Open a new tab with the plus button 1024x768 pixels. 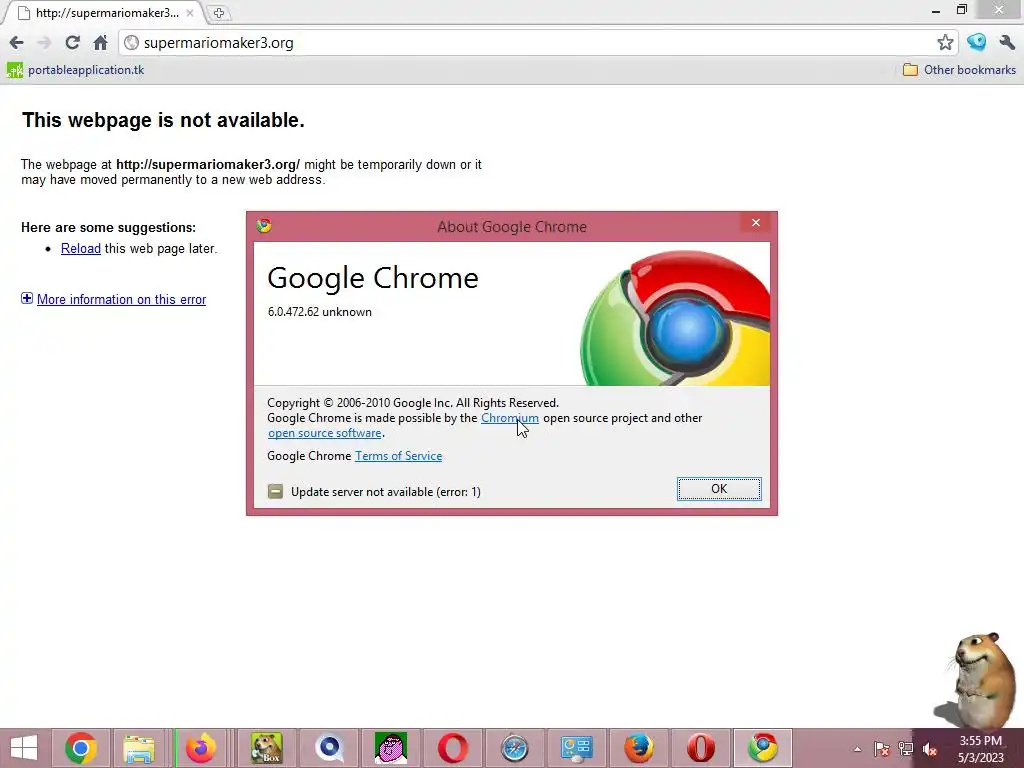[219, 13]
